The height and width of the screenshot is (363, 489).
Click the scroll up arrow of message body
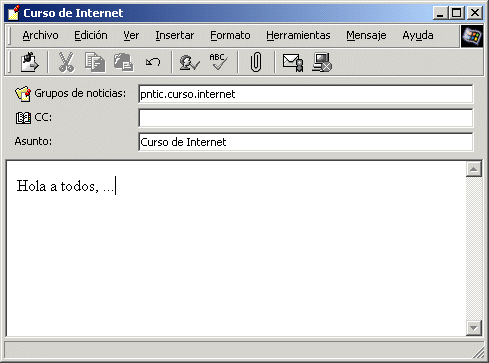474,169
